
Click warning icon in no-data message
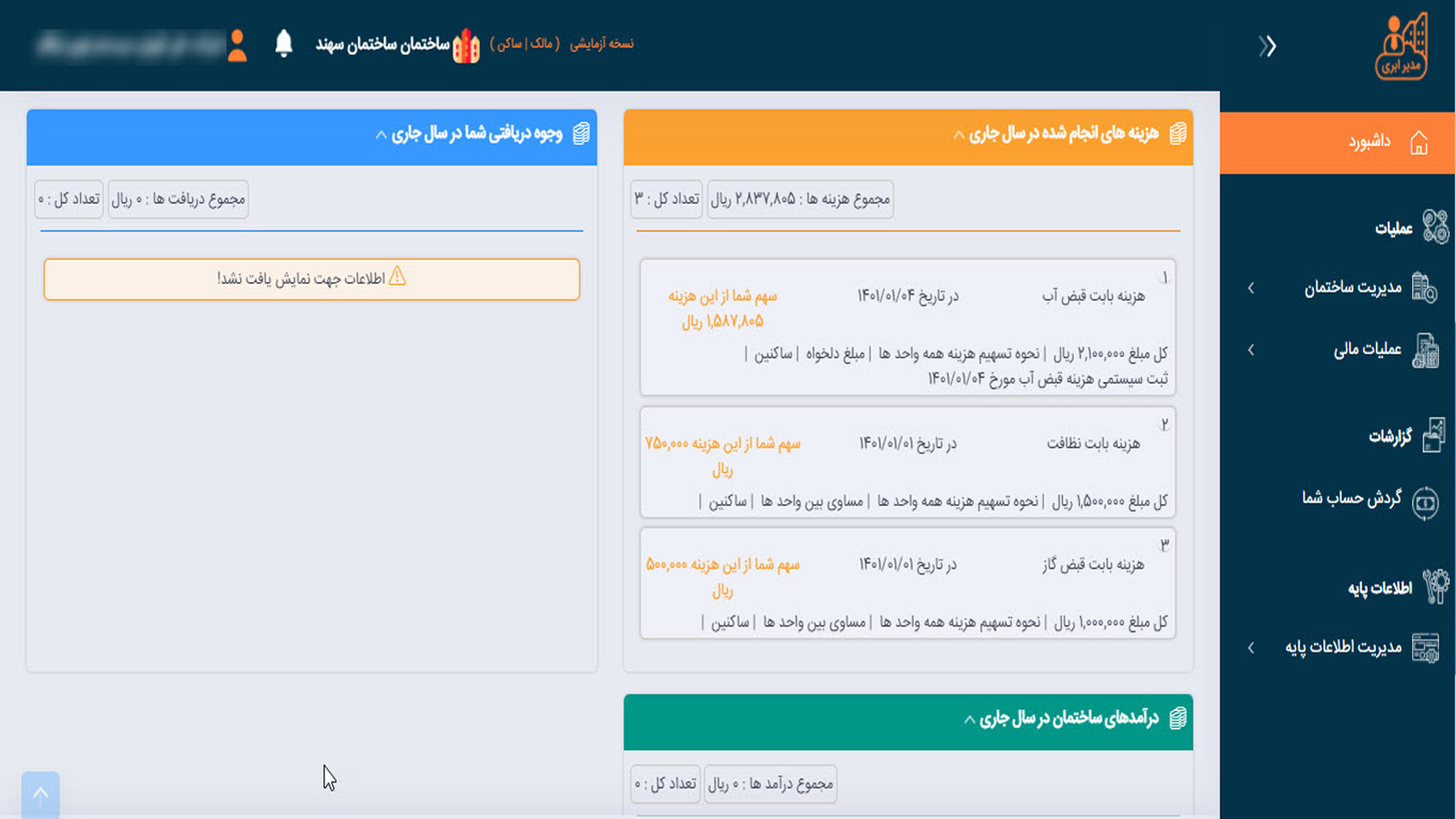(397, 277)
